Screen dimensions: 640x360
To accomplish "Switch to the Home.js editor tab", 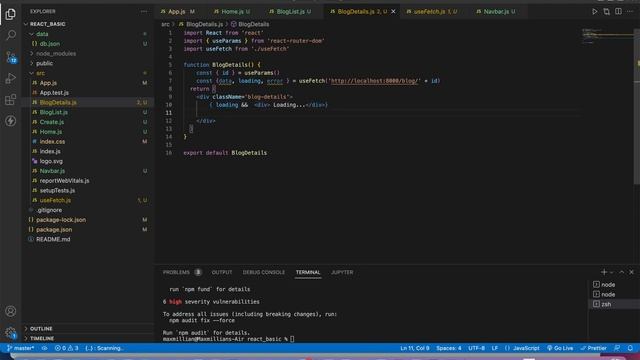I will coord(233,11).
